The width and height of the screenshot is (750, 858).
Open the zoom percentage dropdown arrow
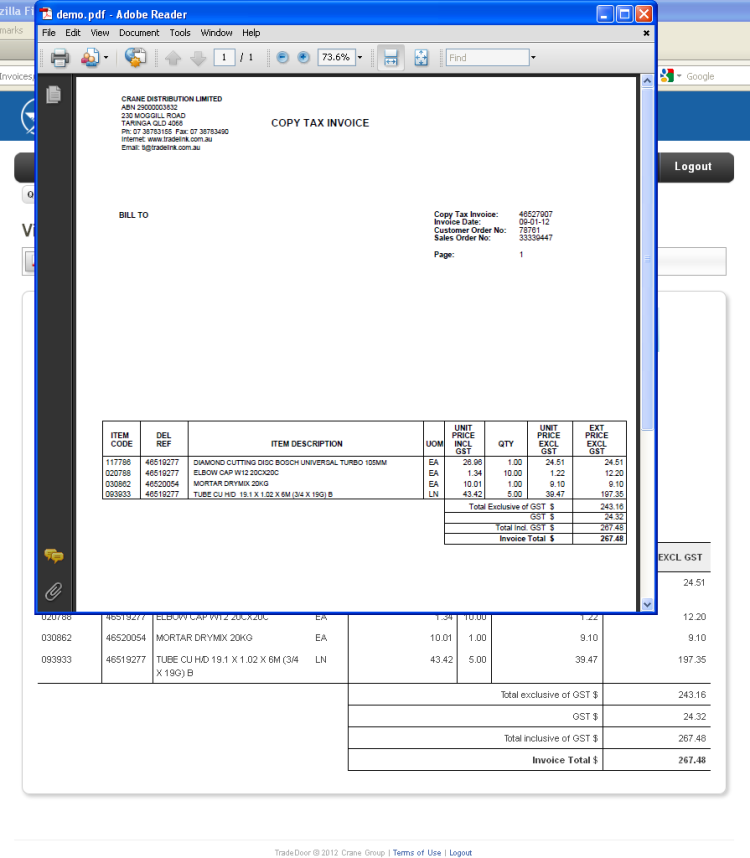pos(360,57)
